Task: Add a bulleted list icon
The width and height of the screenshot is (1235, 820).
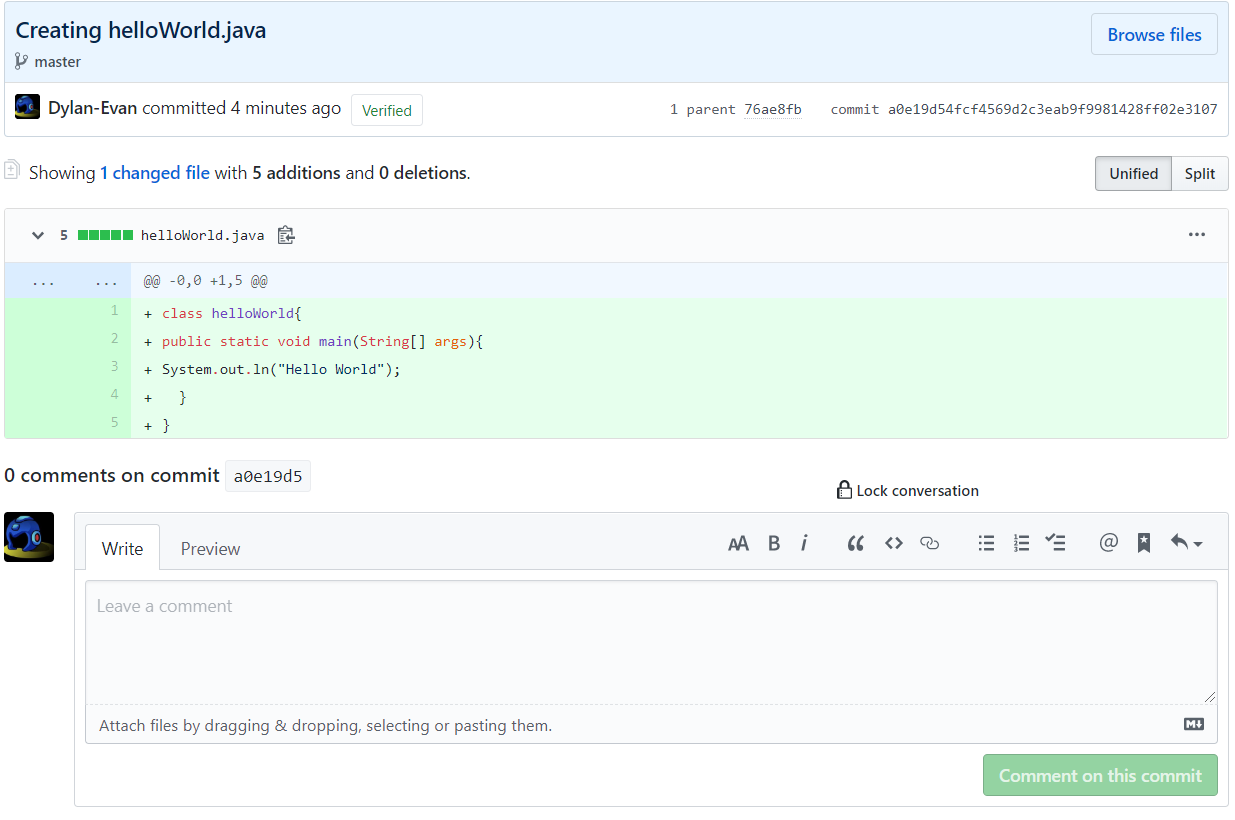Action: click(986, 543)
